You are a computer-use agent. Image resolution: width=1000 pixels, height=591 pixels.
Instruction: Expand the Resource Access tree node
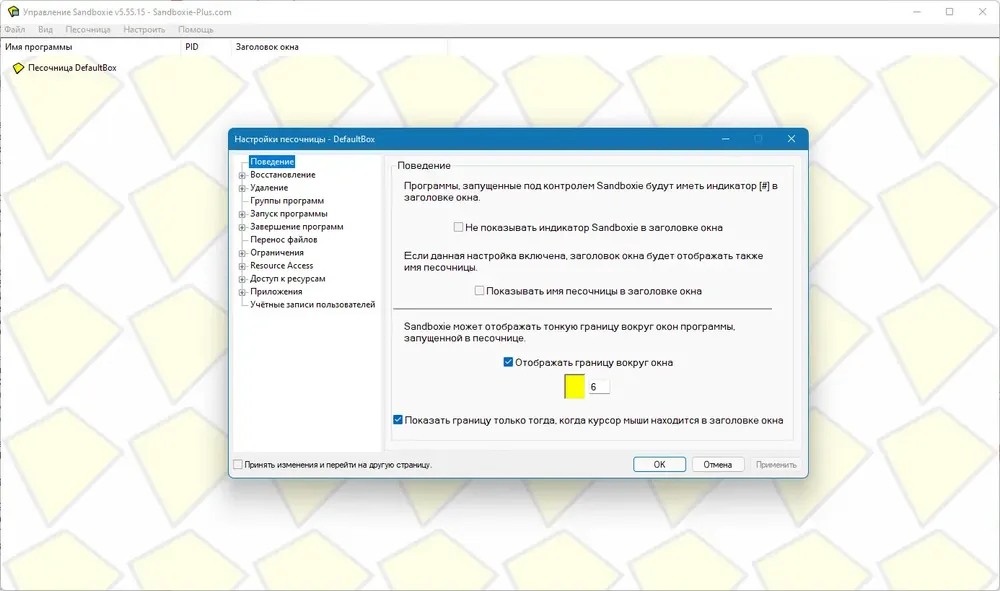242,266
